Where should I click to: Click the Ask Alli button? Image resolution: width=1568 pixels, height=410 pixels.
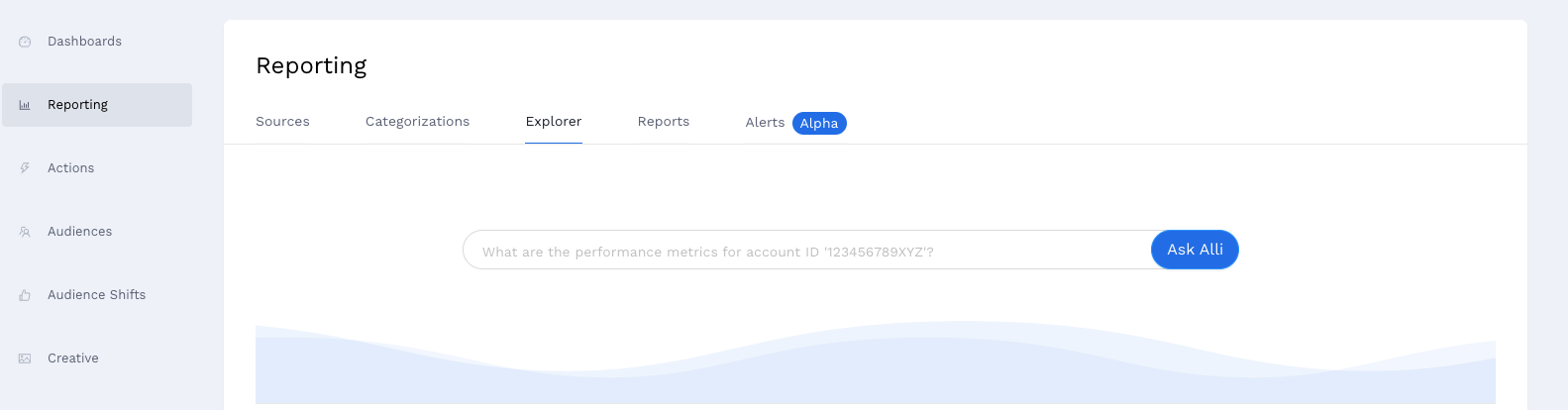1195,250
